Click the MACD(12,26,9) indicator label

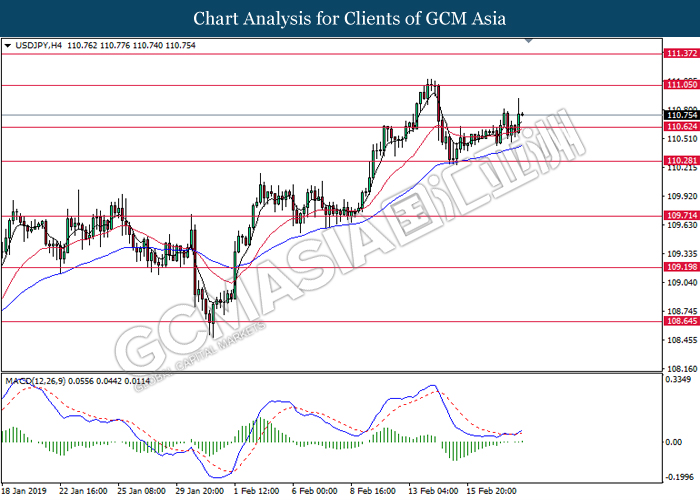tap(35, 381)
